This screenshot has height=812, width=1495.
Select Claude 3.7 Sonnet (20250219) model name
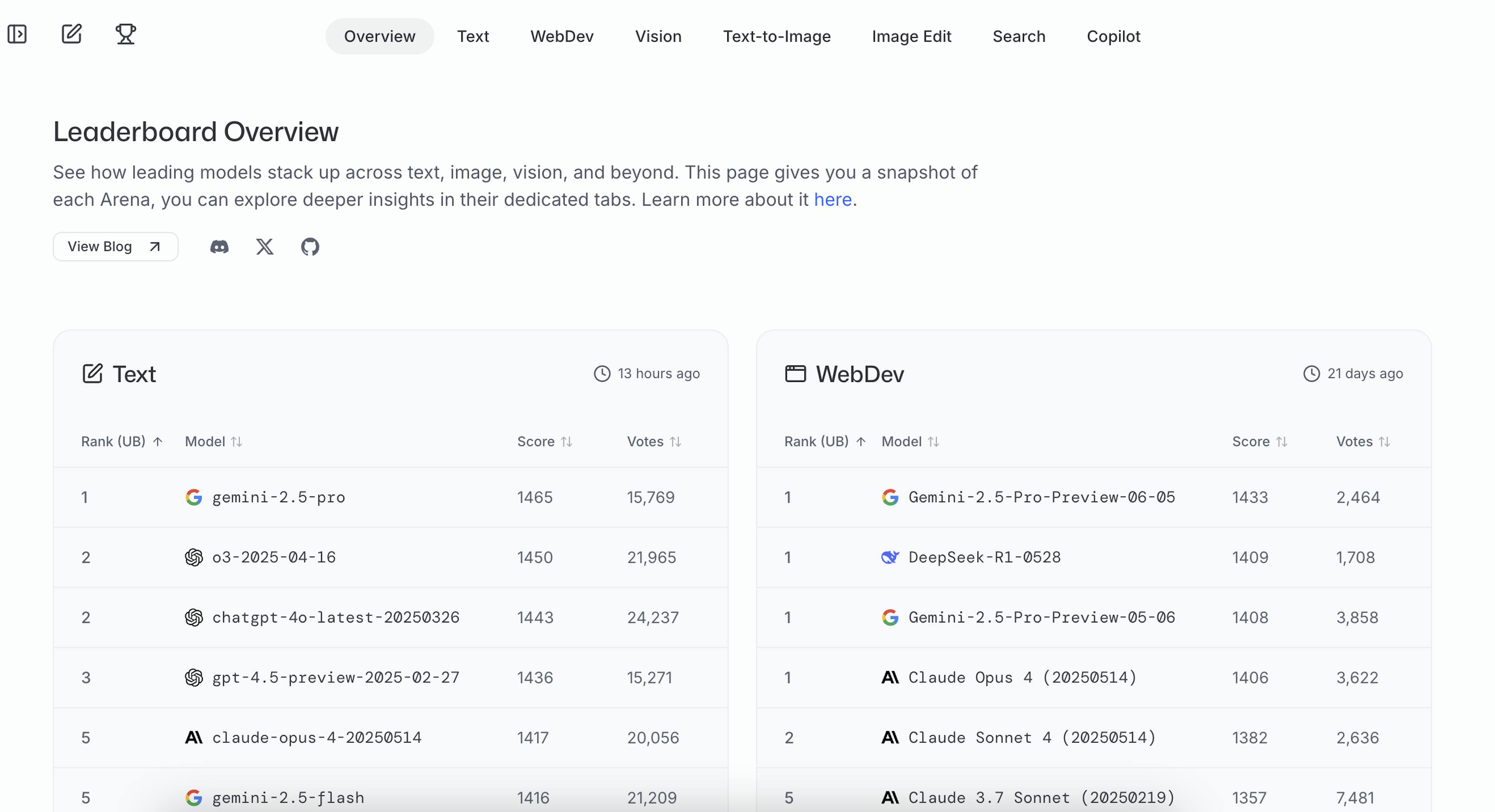(x=1041, y=798)
